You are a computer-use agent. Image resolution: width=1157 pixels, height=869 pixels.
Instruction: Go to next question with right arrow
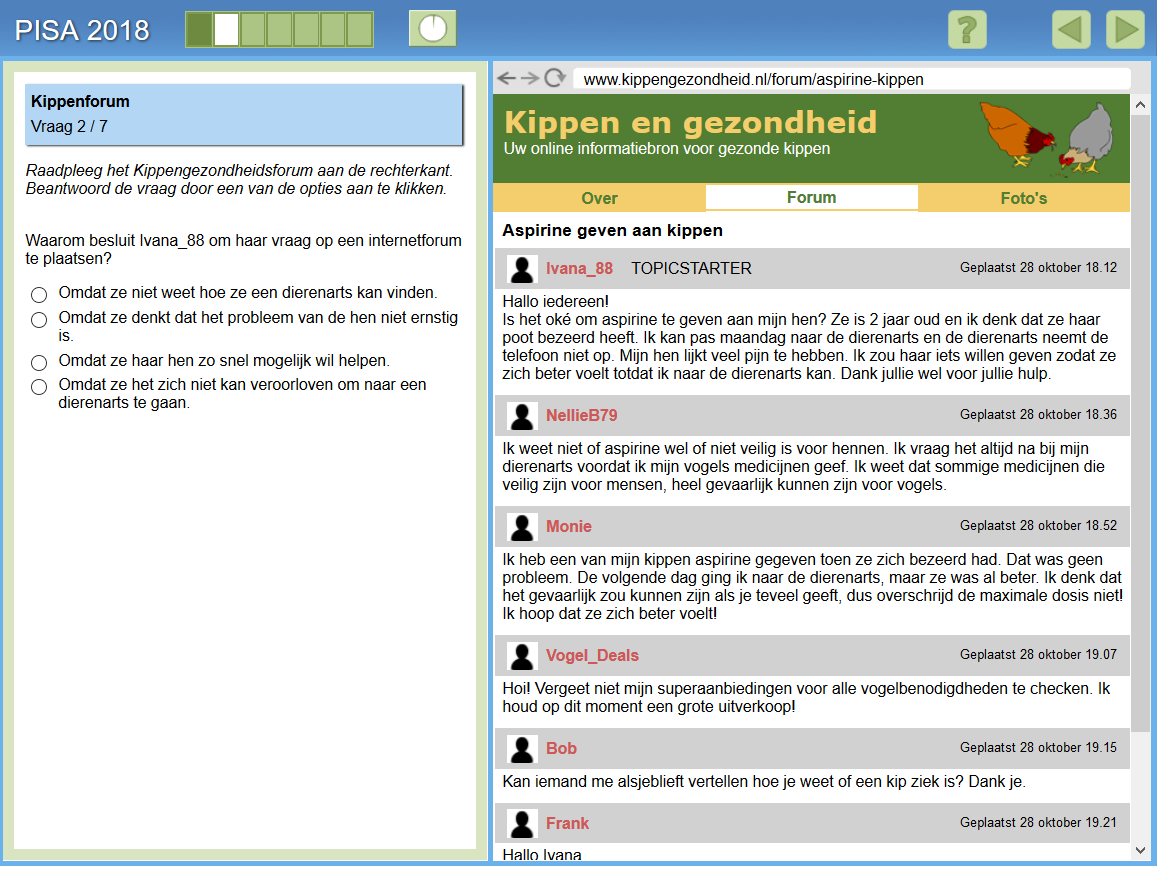click(x=1125, y=30)
